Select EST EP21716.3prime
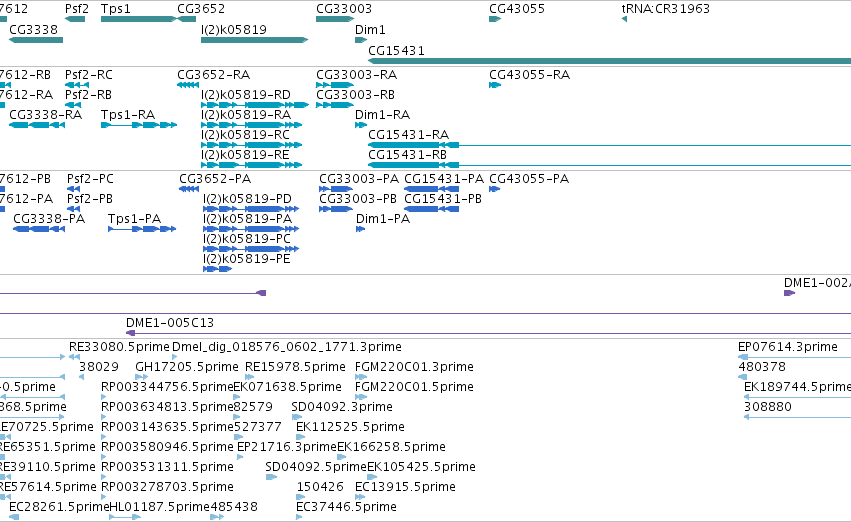 click(x=287, y=447)
